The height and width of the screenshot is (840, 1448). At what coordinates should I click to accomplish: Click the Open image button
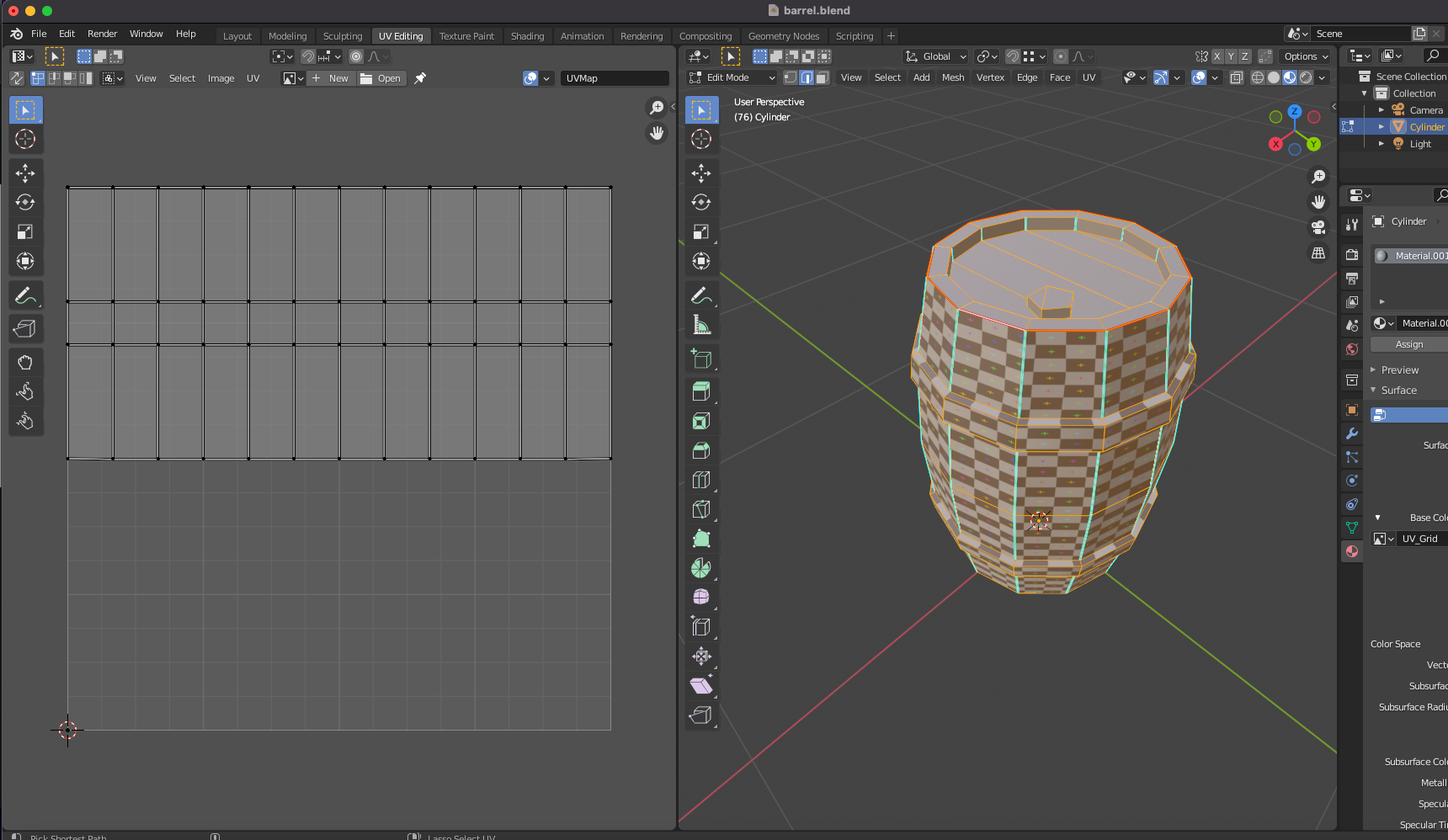[x=381, y=78]
